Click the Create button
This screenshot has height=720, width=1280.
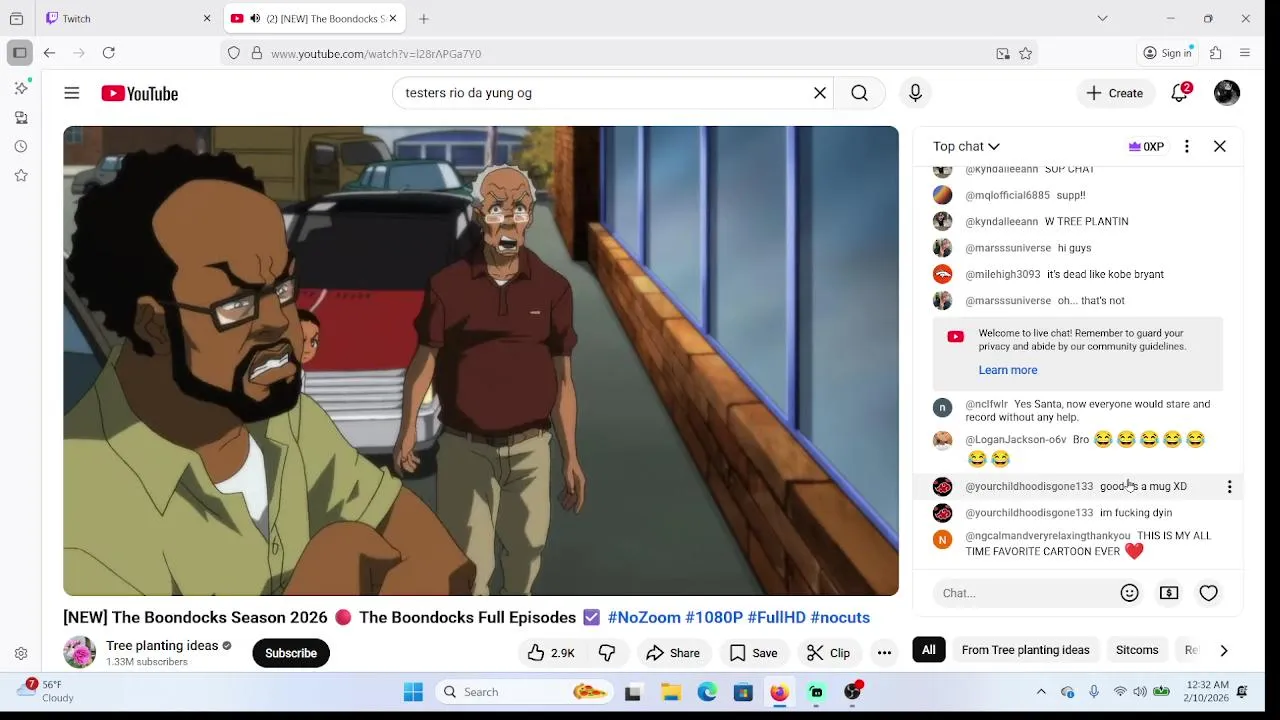(x=1115, y=93)
